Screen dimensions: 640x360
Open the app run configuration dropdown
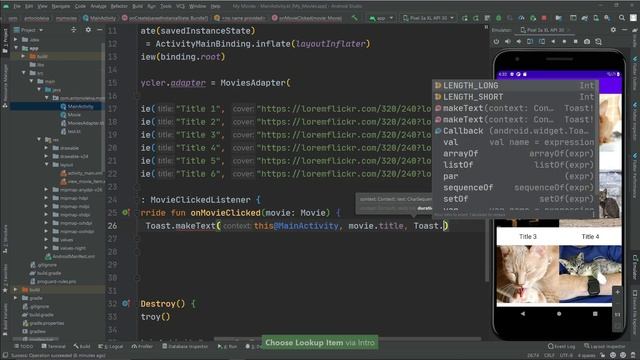point(381,18)
